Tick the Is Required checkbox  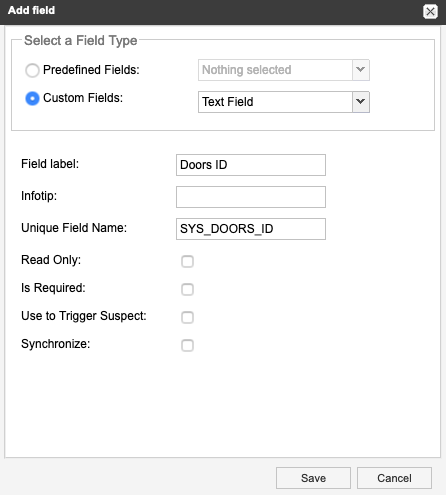pos(187,289)
